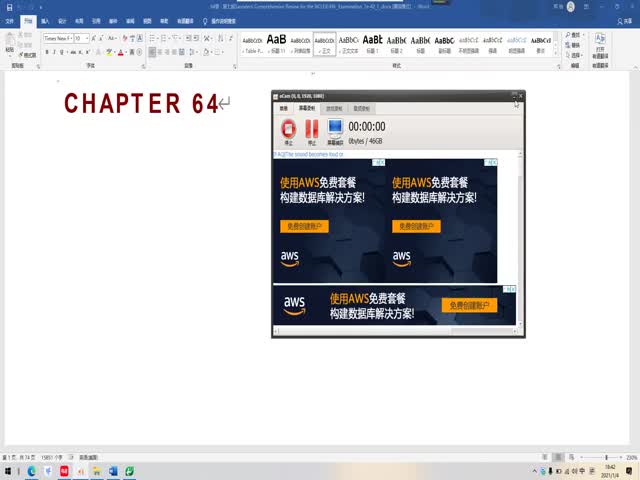Open File Explorer from taskbar
The width and height of the screenshot is (640, 480).
point(97,471)
